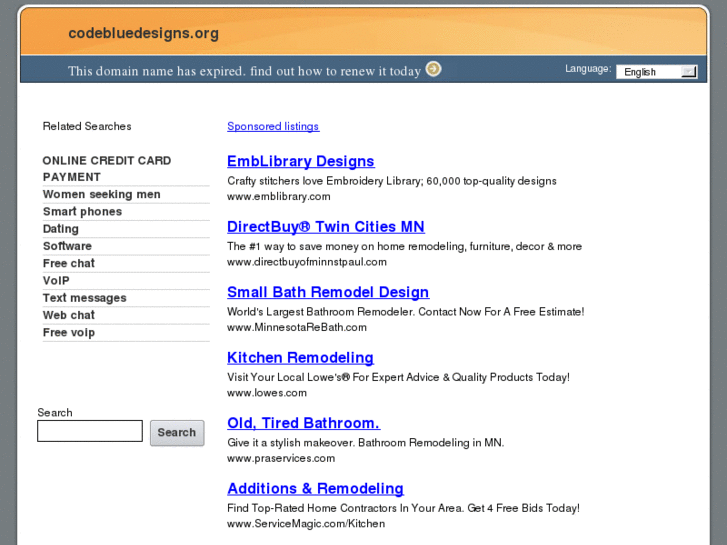Open the DirectBuy Twin Cities MN link

coord(326,226)
